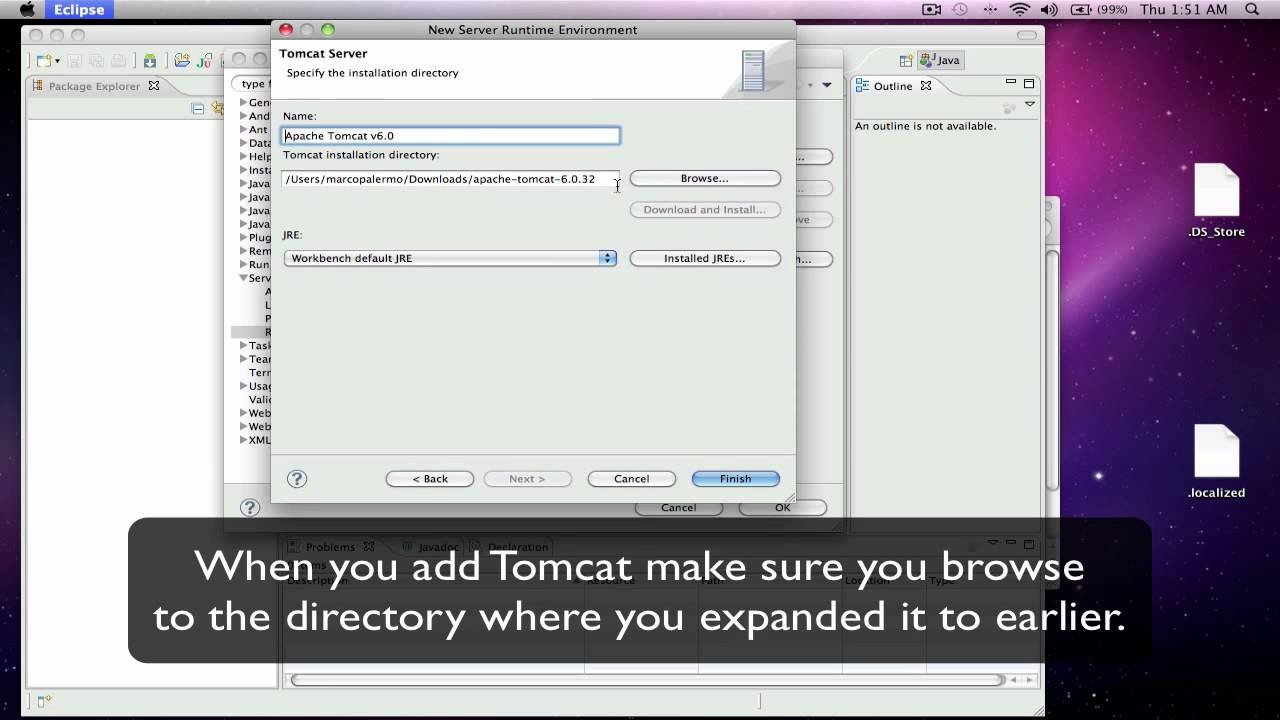Click the Print icon in Eclipse toolbar
The height and width of the screenshot is (720, 1280).
[x=118, y=61]
